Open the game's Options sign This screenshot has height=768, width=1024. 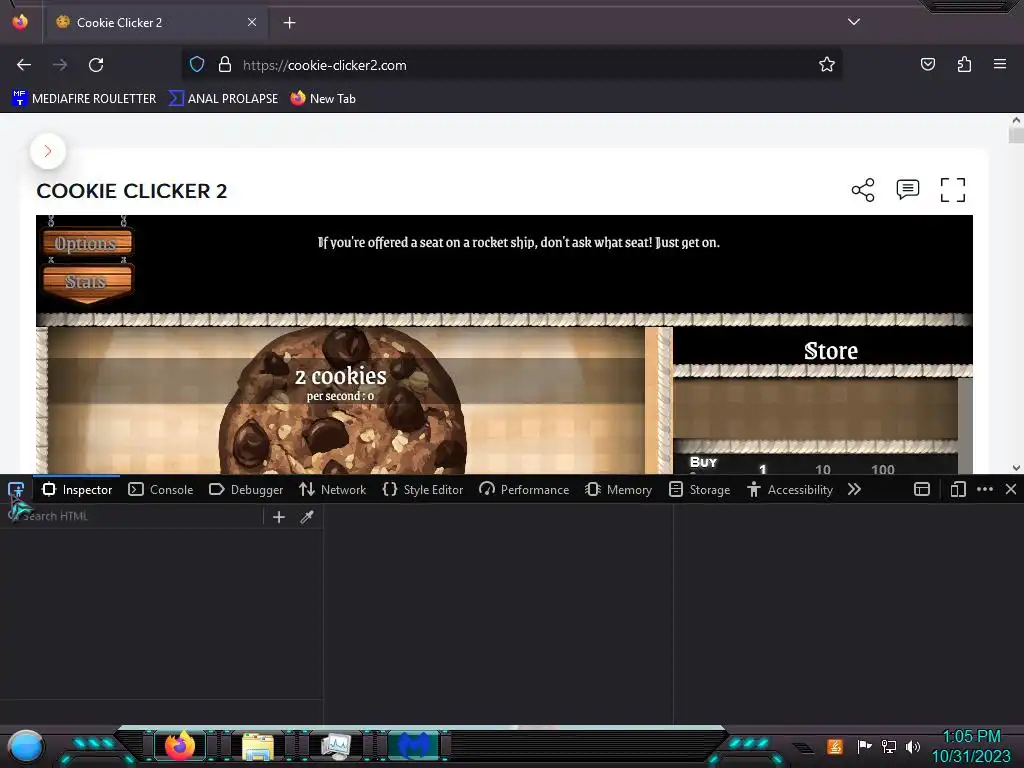[x=87, y=244]
